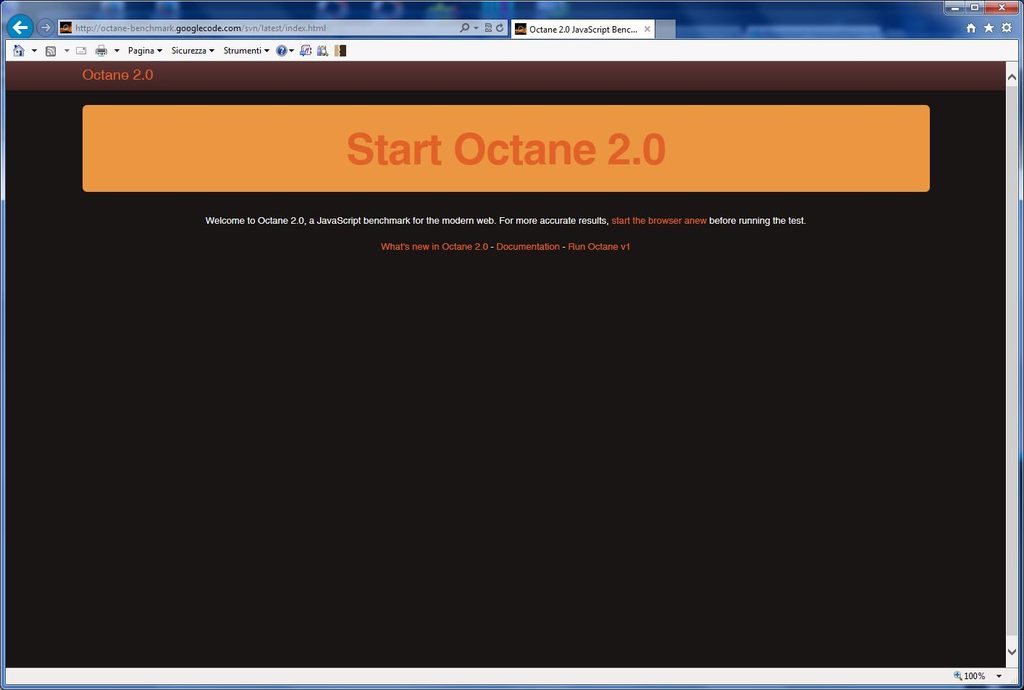Open What's new in Octane 2.0
This screenshot has height=690, width=1024.
click(434, 247)
